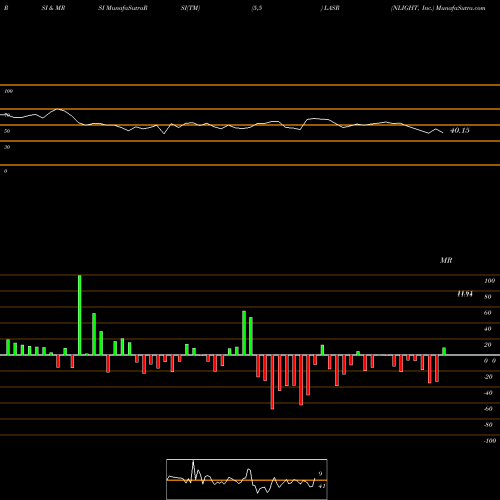Viewport: 500px width, 500px height.
Task: Click the tallest green MRSI bar
Action: [79, 315]
